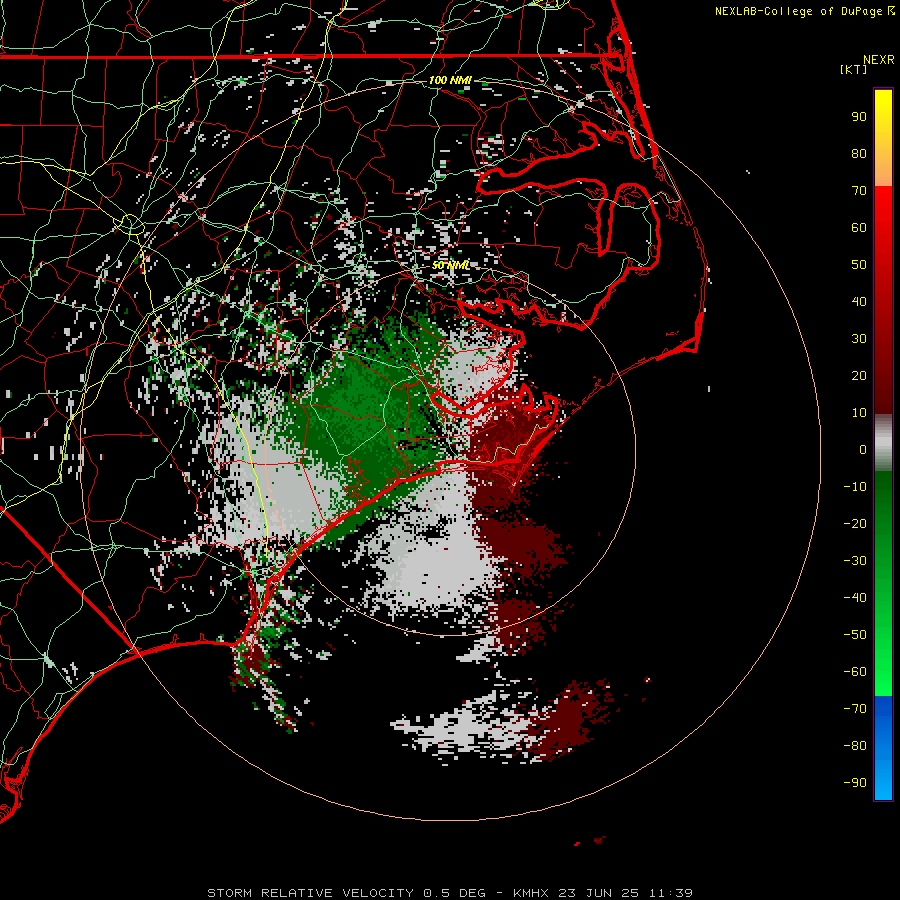Click the 10 value on velocity scale
This screenshot has height=900, width=900.
coord(859,413)
